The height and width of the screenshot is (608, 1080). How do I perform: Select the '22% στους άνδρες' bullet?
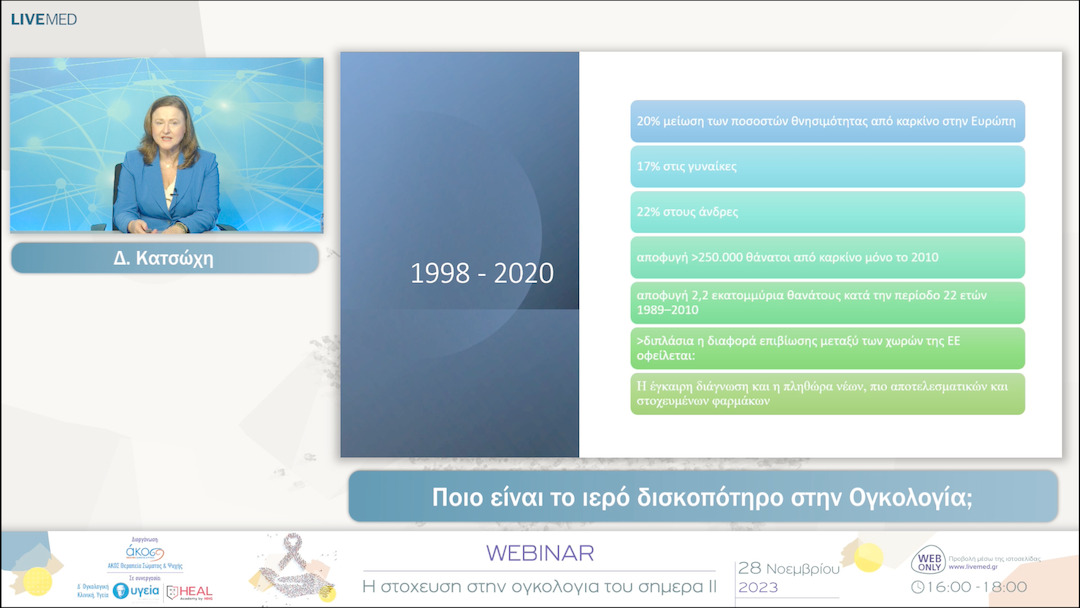827,212
